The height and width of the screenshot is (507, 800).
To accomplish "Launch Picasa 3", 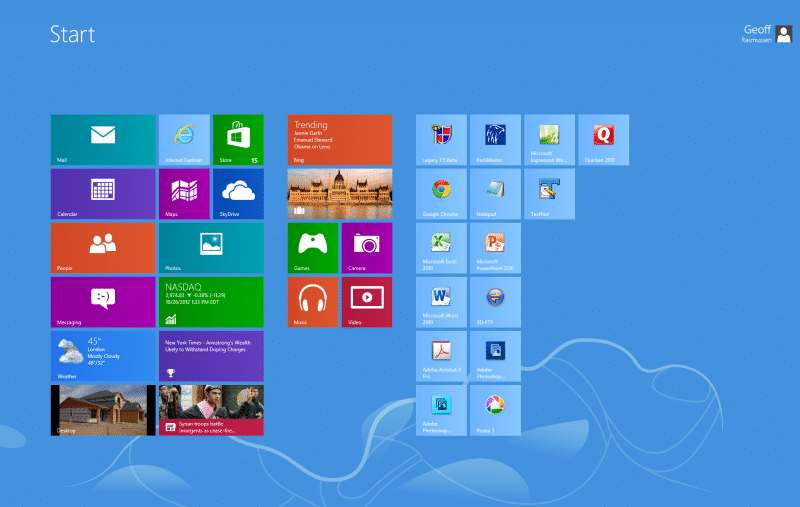I will 495,410.
